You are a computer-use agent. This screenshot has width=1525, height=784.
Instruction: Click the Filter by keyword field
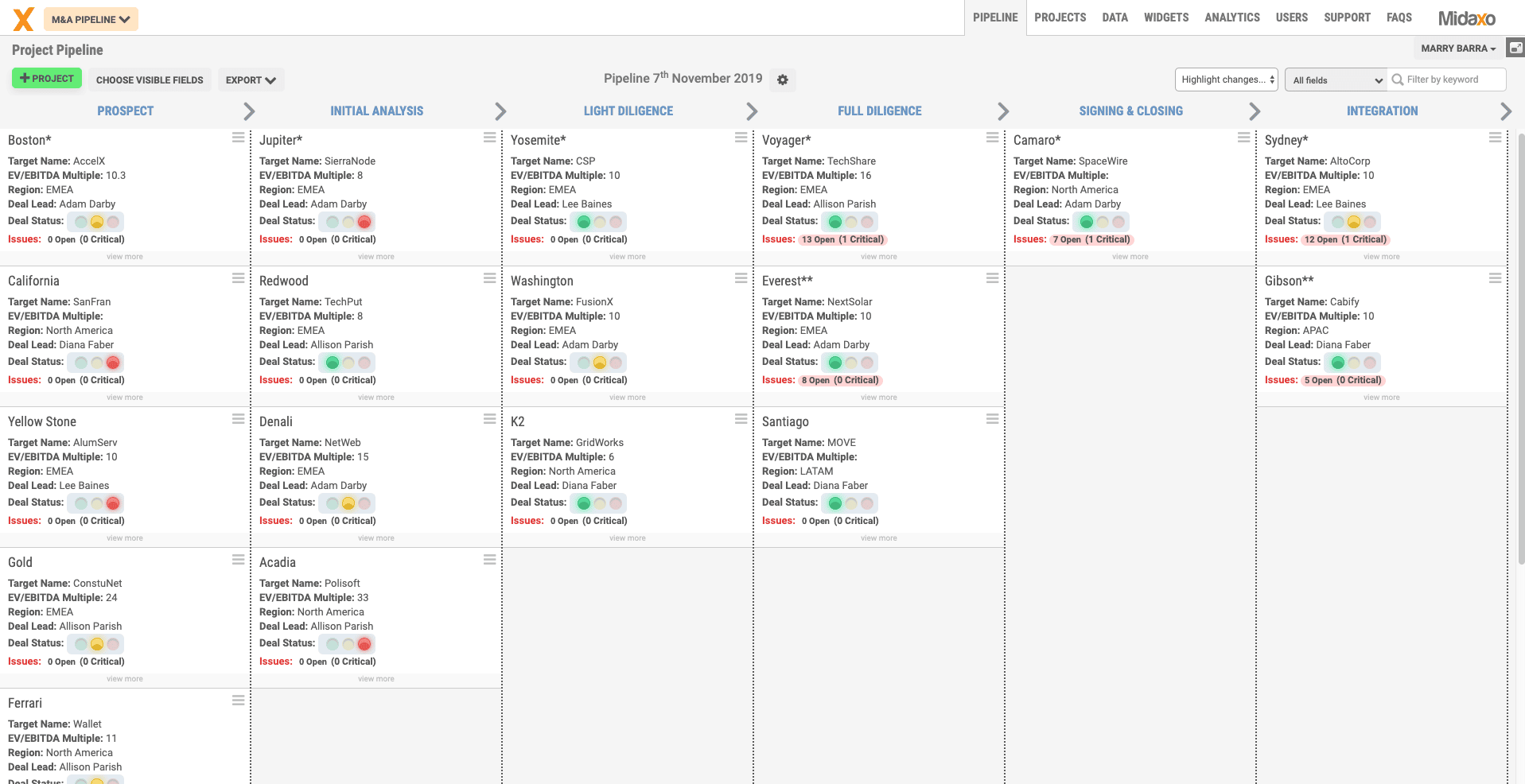pos(1447,80)
